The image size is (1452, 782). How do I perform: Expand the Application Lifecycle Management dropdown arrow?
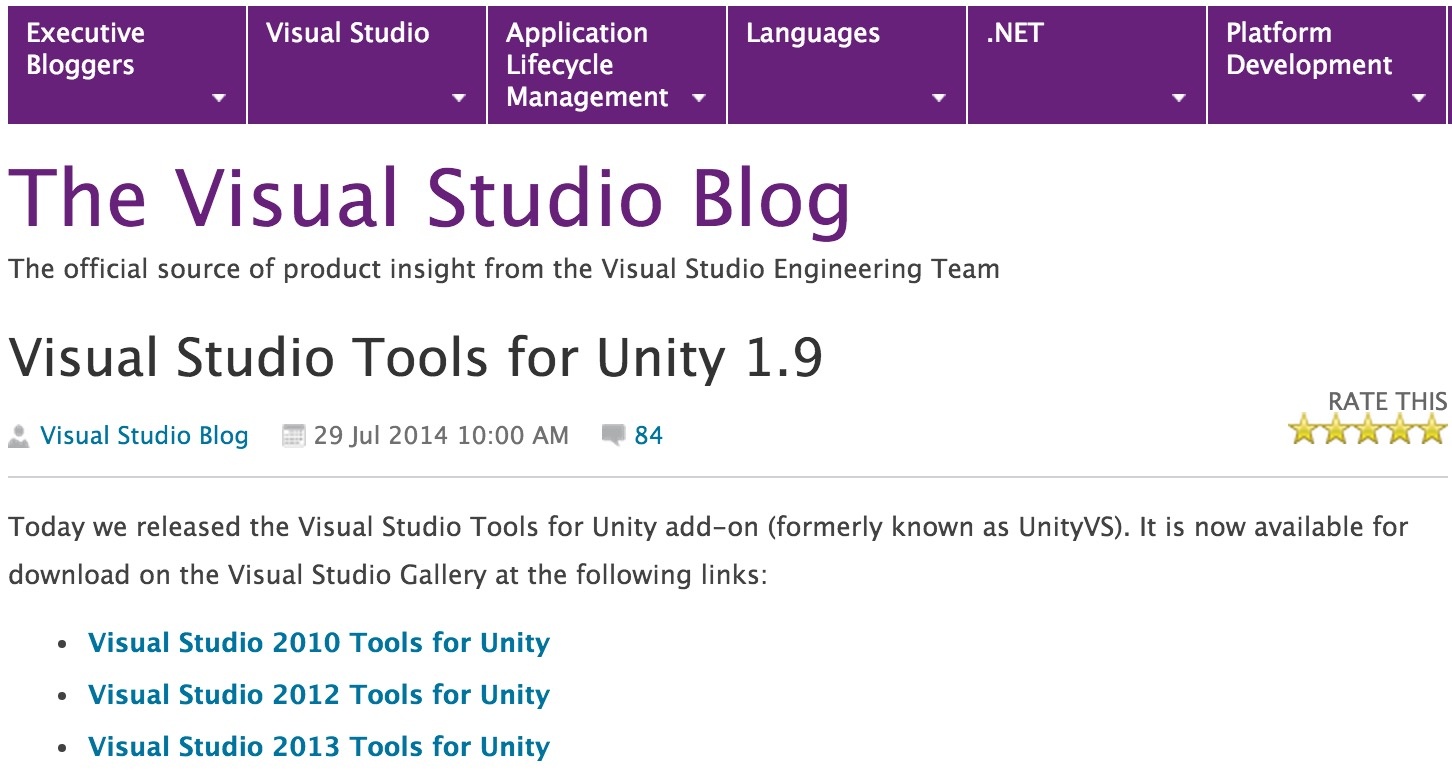coord(699,98)
